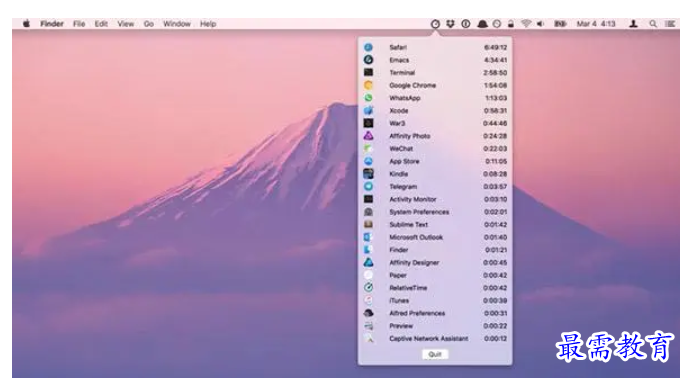The image size is (680, 378).
Task: Click the Activity Monitor icon
Action: pos(368,199)
